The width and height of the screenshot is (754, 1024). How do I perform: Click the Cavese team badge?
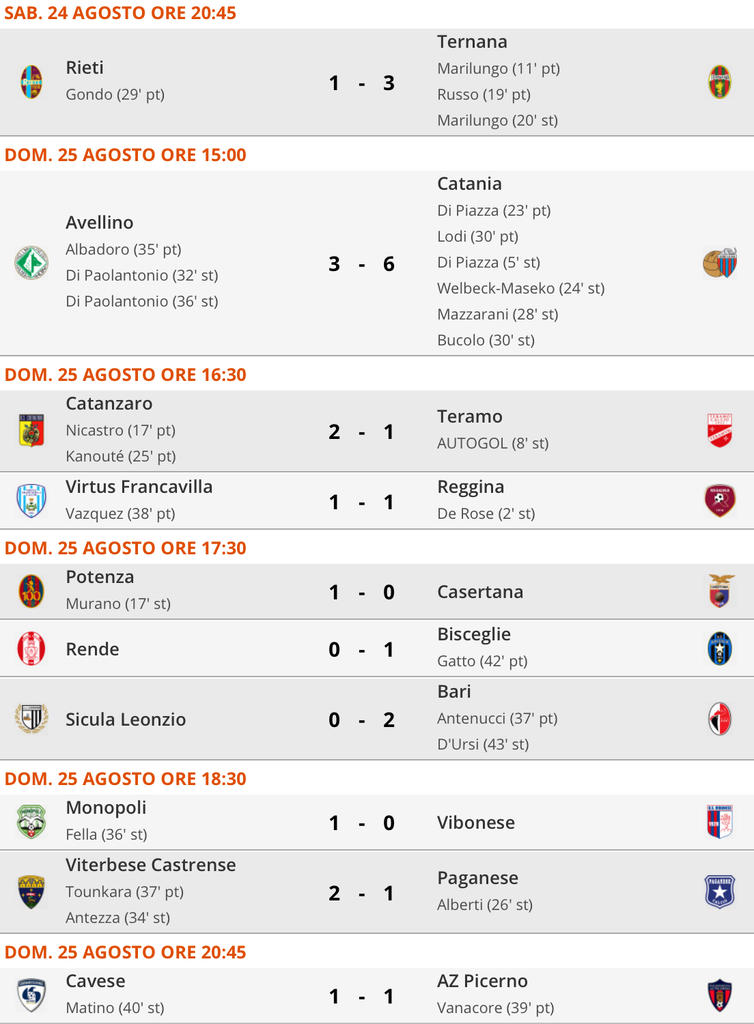click(31, 996)
